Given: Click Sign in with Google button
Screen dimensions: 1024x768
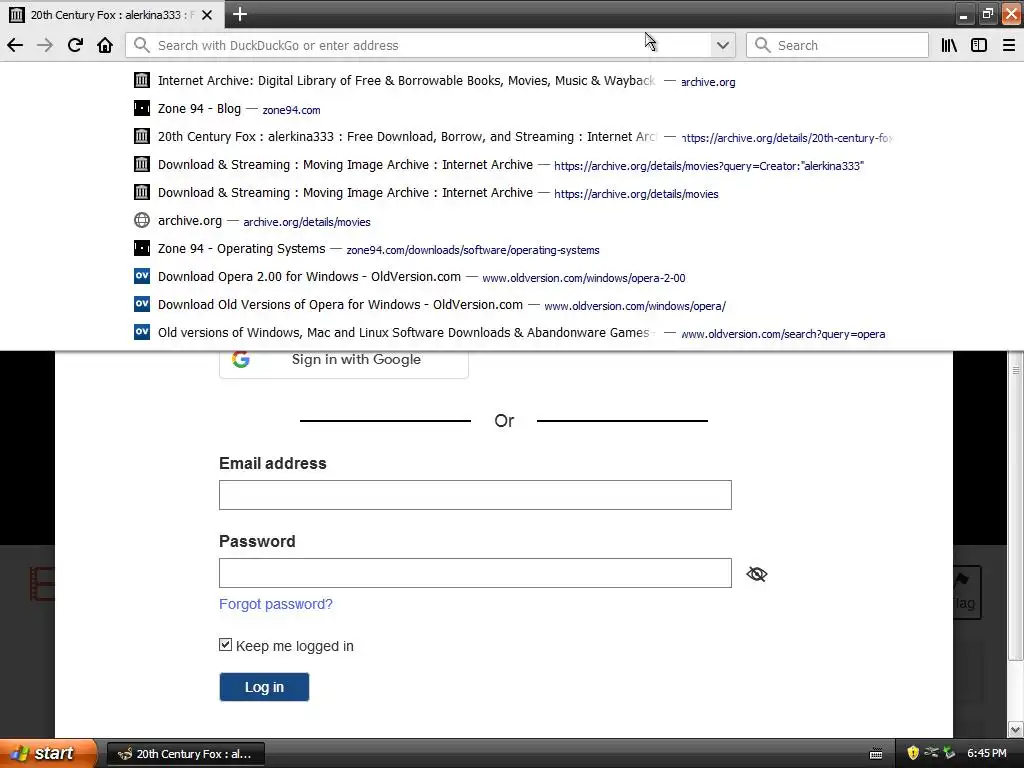Looking at the screenshot, I should coord(344,362).
